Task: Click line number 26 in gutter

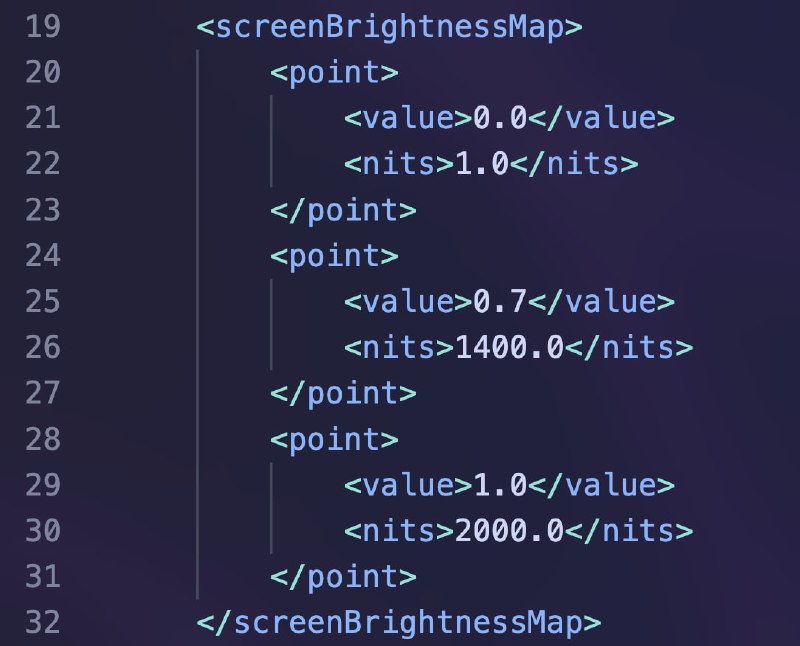Action: tap(43, 347)
